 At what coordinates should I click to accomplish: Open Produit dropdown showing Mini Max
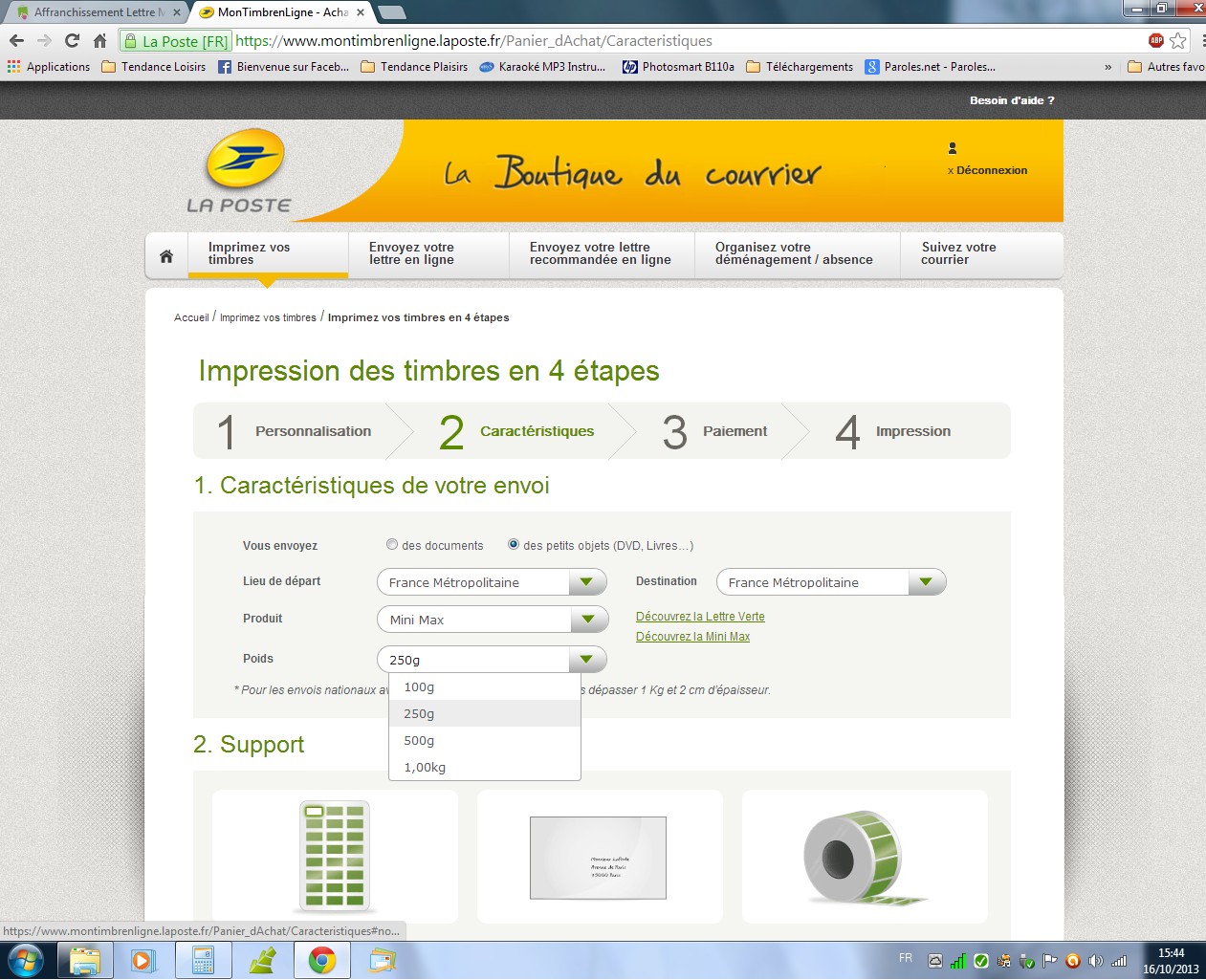pos(493,619)
